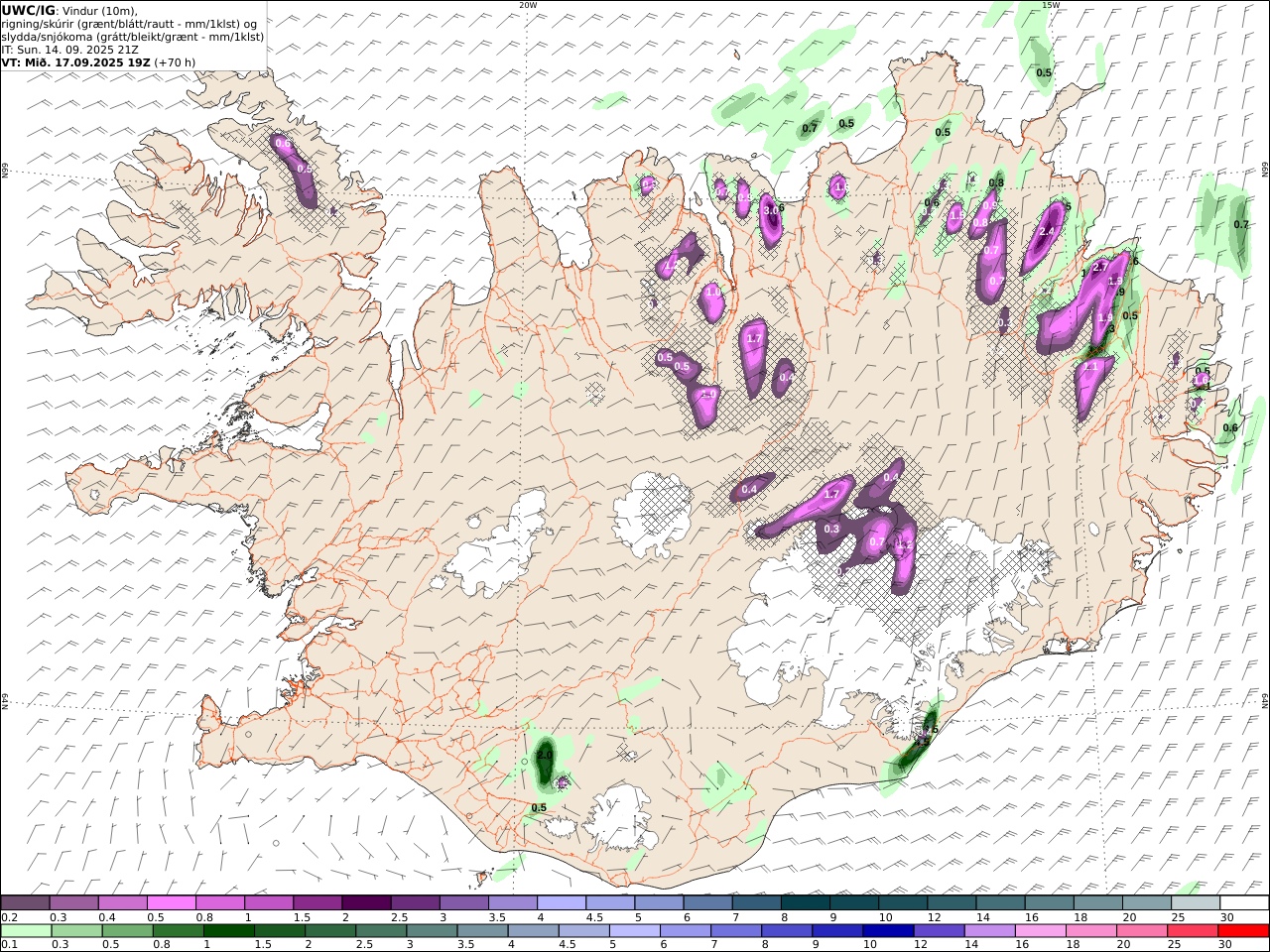1270x952 pixels.
Task: Click the '0.2' legend label
Action: [x=9, y=917]
